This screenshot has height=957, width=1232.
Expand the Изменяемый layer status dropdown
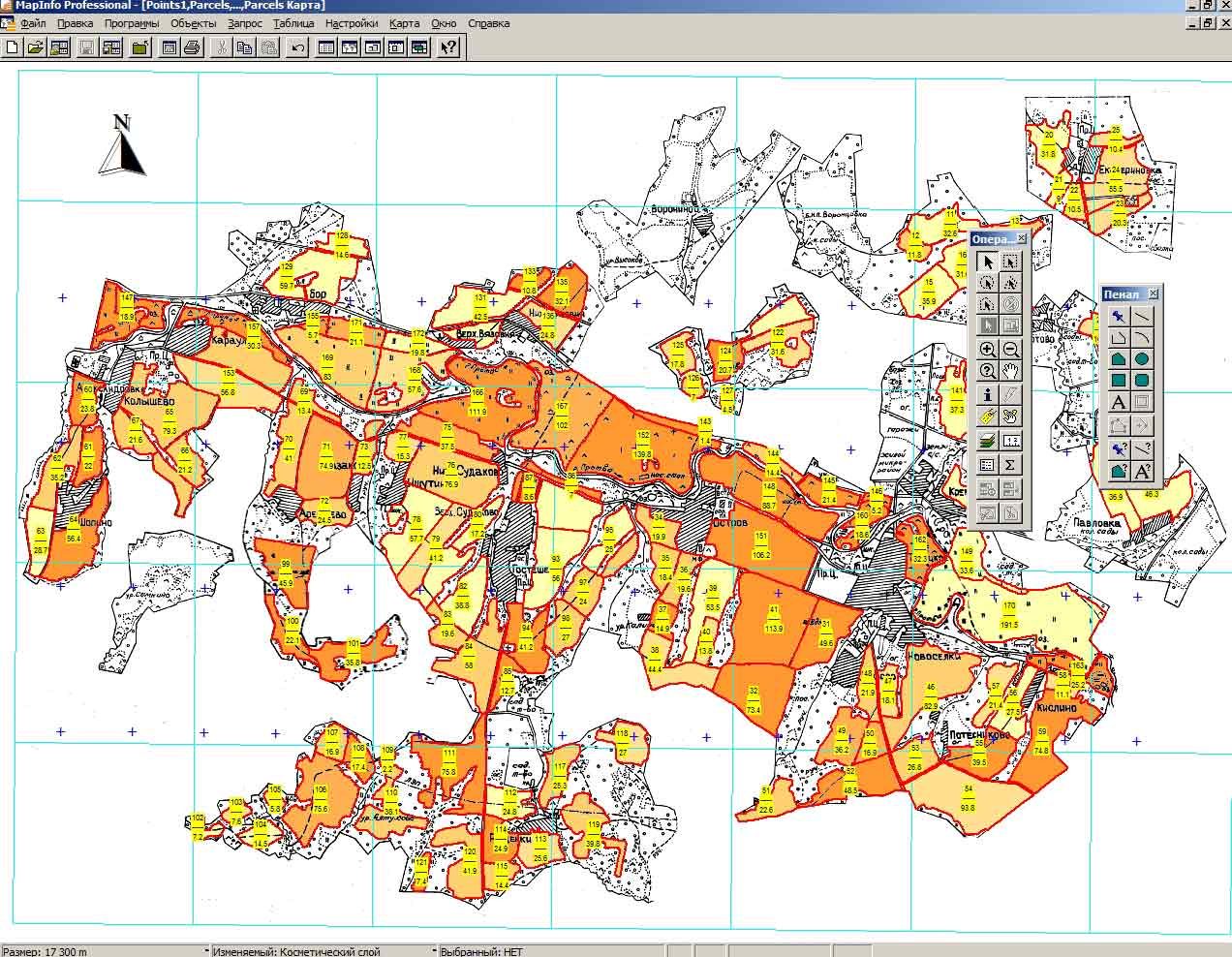tap(433, 951)
